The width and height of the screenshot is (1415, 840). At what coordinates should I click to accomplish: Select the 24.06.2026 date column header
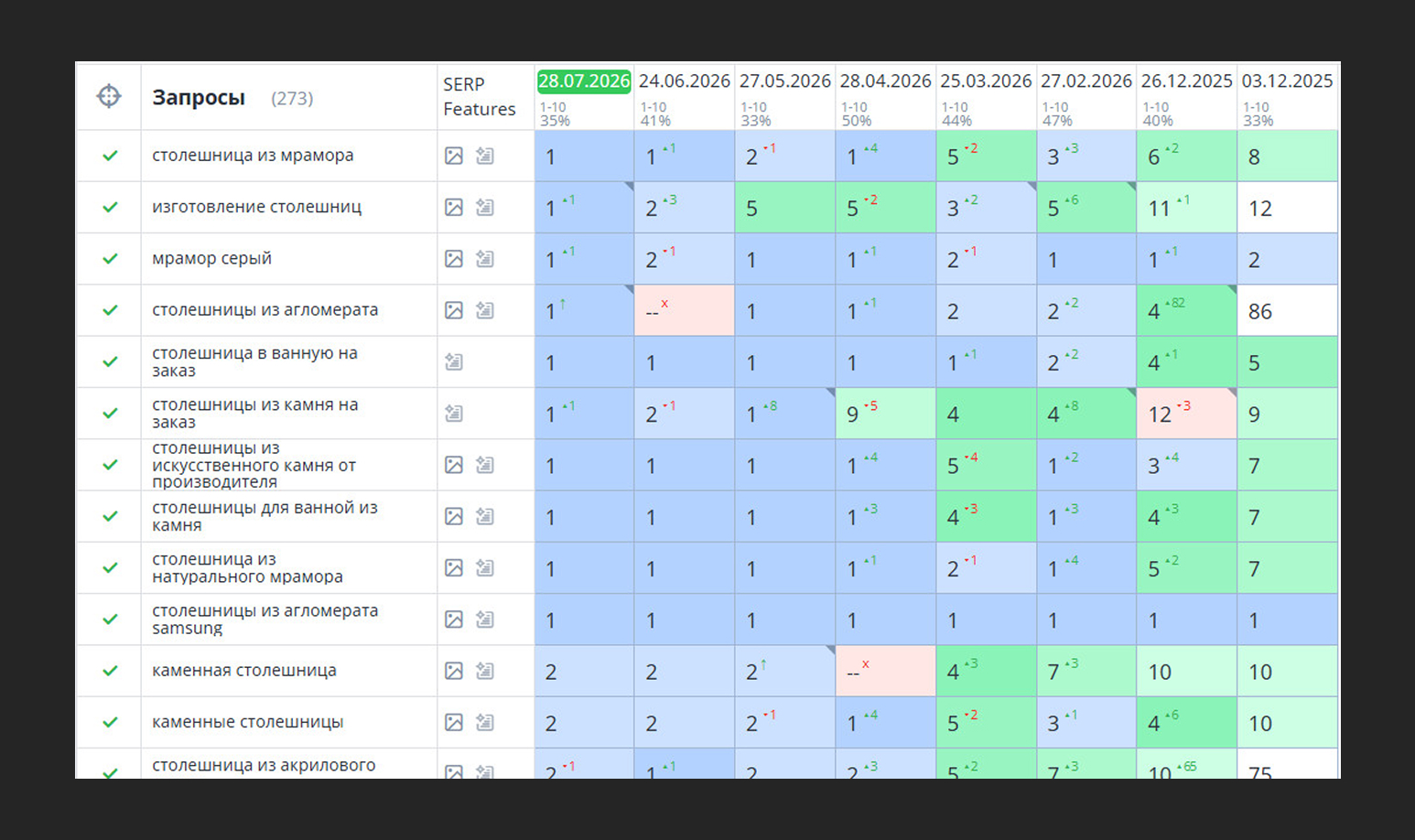tap(685, 81)
